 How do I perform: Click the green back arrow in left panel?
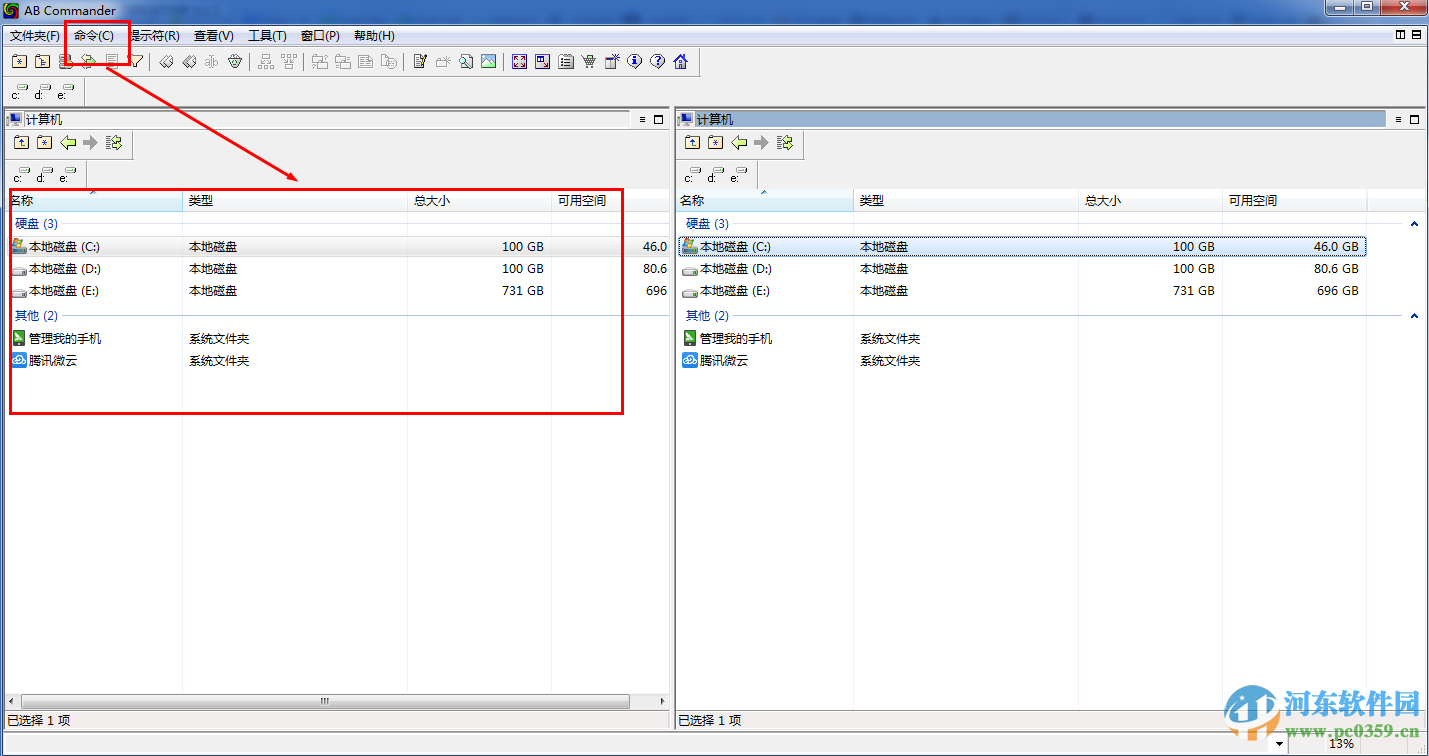point(67,143)
